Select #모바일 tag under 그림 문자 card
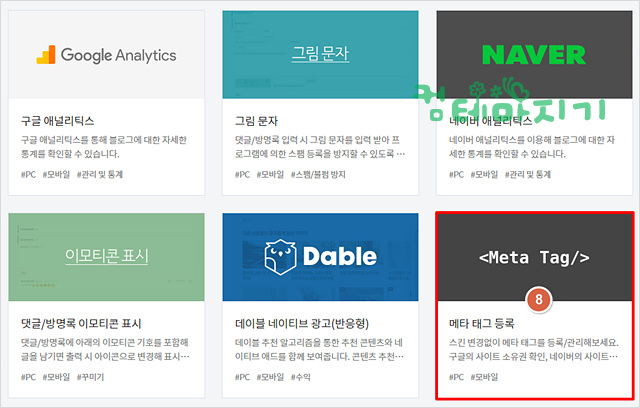Viewport: 640px width, 408px height. click(270, 175)
